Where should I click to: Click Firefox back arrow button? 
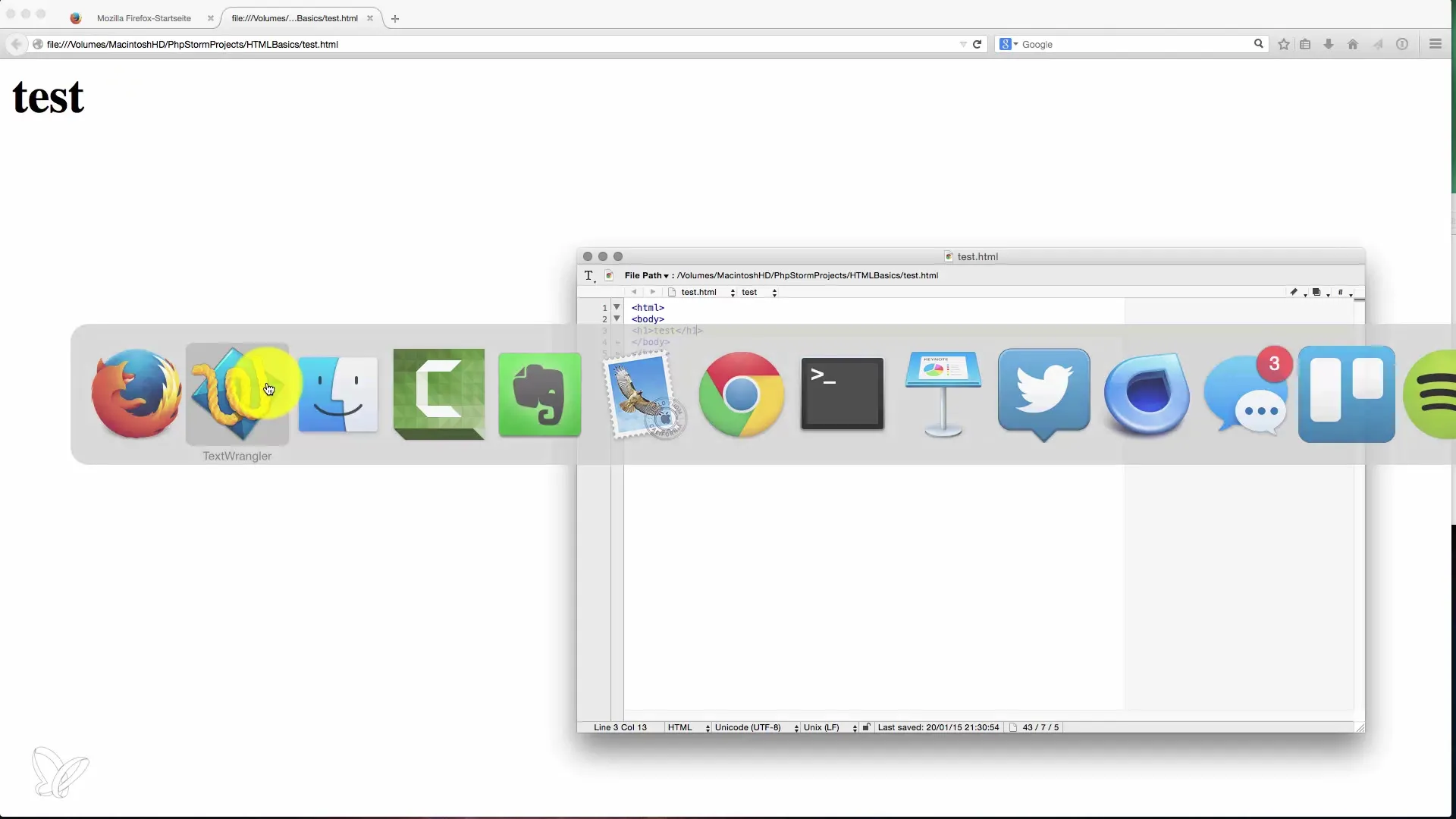[x=16, y=44]
